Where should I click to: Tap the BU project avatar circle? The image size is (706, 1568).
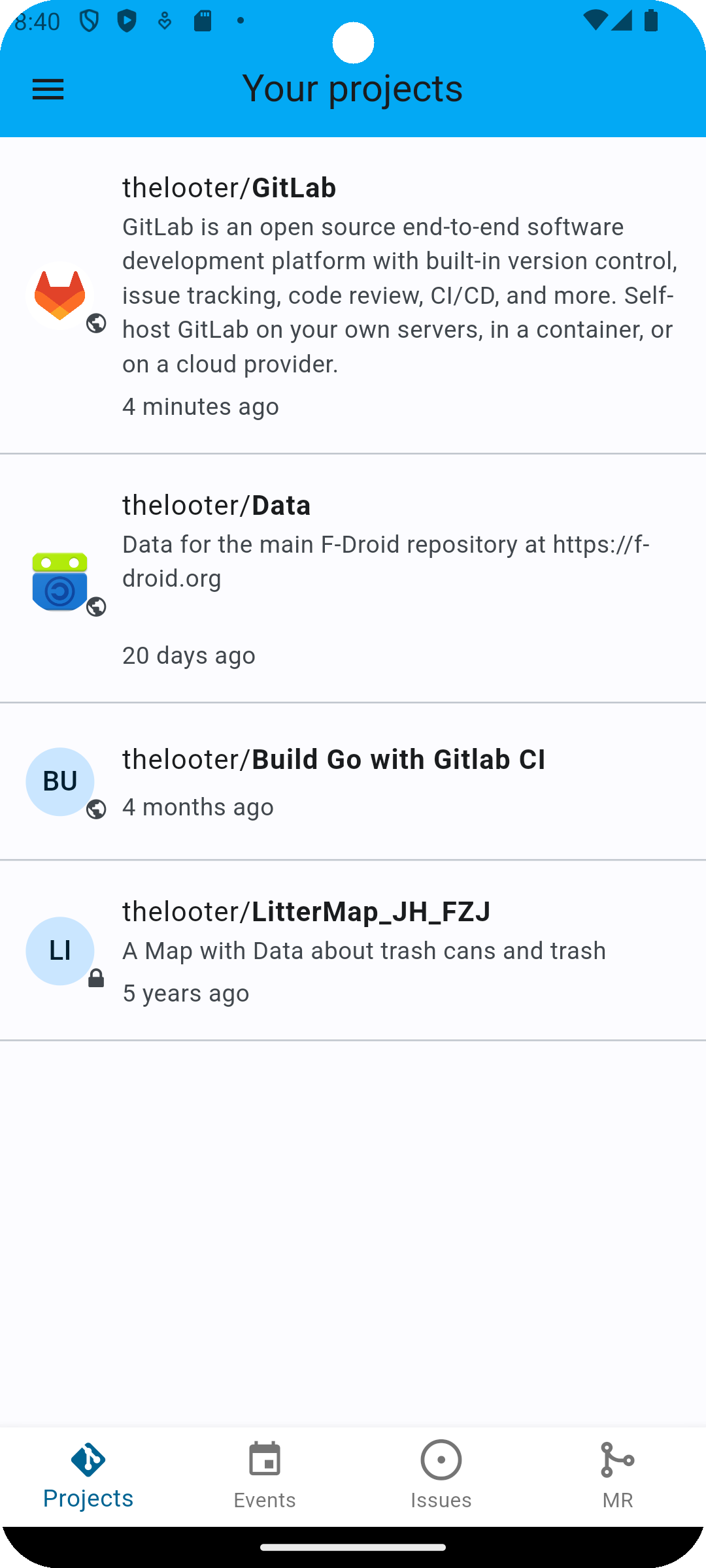click(59, 781)
